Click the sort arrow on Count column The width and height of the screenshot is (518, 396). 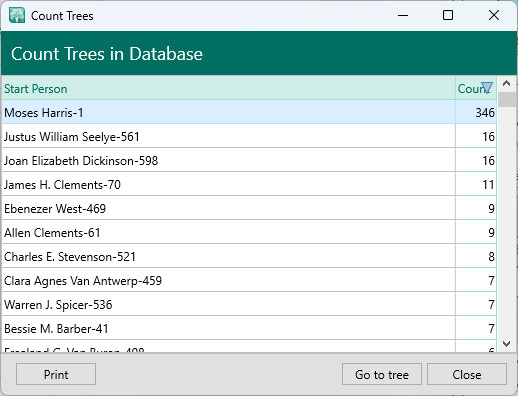click(x=487, y=88)
